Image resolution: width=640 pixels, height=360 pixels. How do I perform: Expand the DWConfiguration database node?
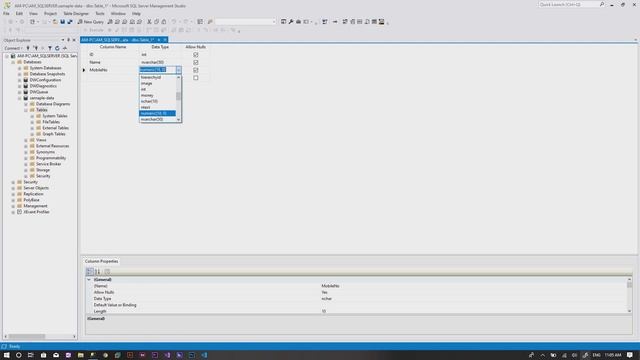point(19,80)
